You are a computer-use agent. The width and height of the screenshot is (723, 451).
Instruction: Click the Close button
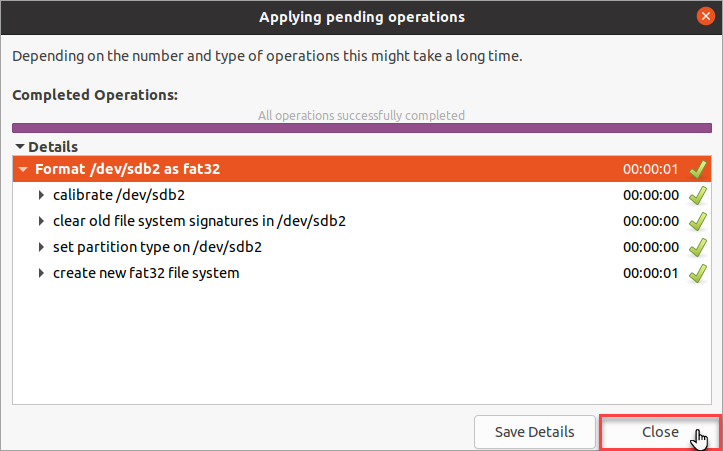[x=660, y=432]
